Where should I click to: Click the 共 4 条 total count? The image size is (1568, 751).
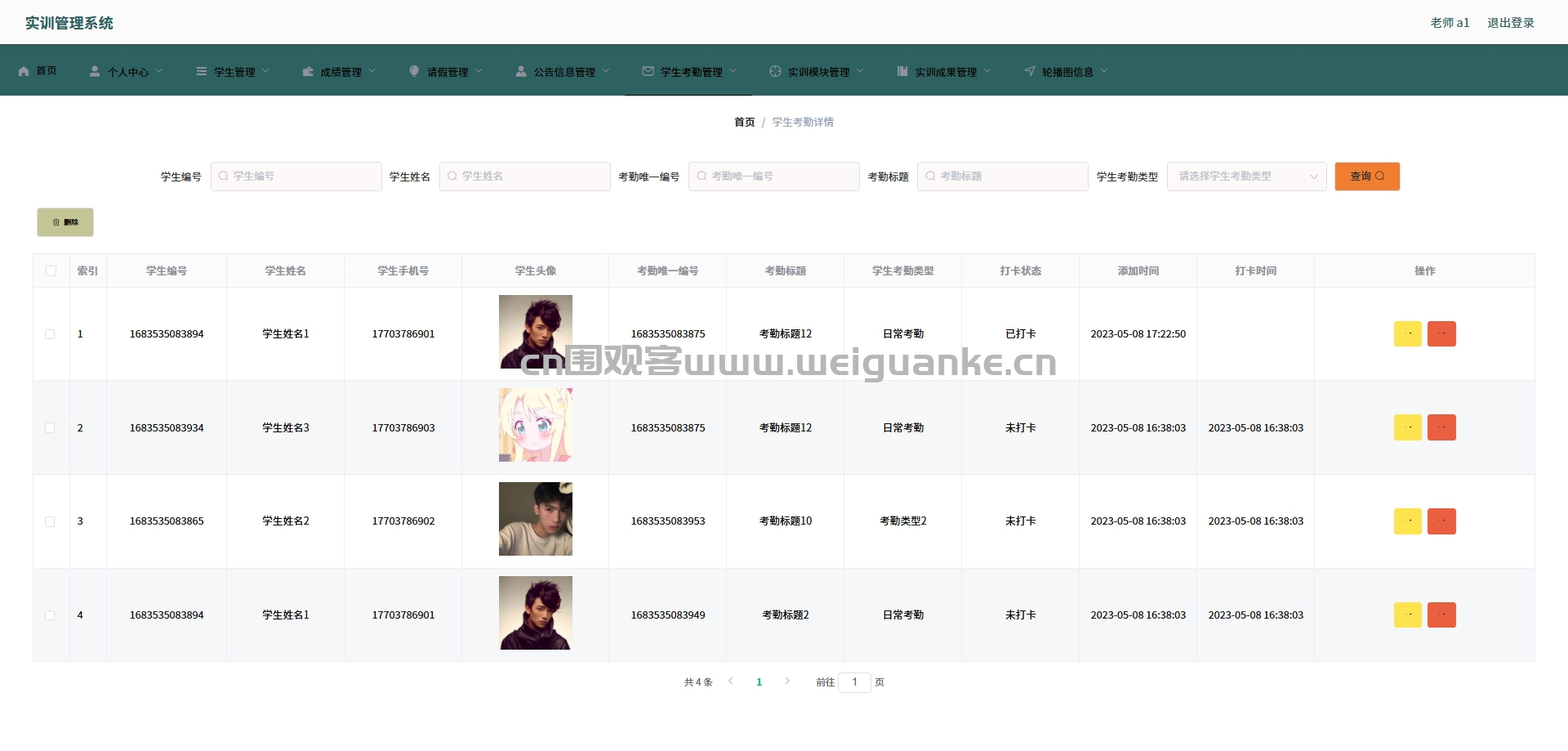pos(698,682)
